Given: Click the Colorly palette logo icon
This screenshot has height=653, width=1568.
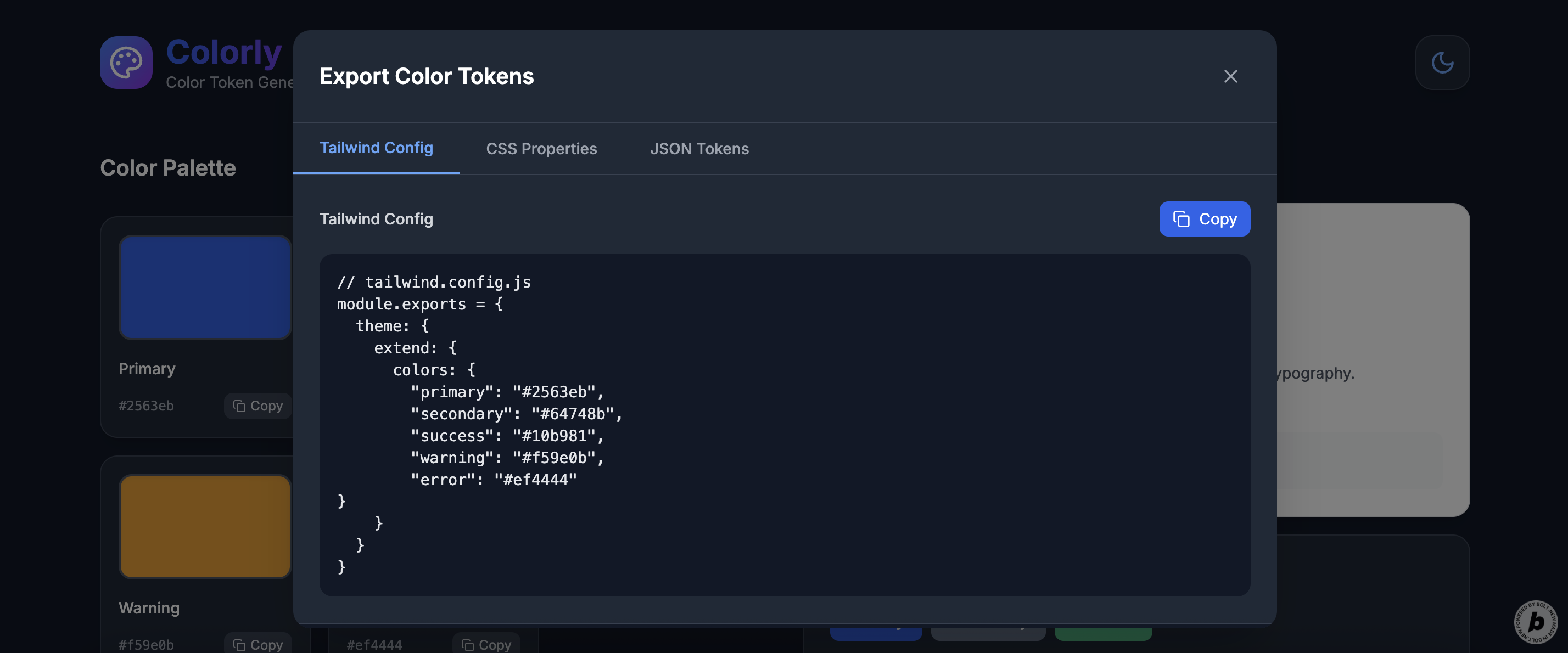Looking at the screenshot, I should coord(126,62).
